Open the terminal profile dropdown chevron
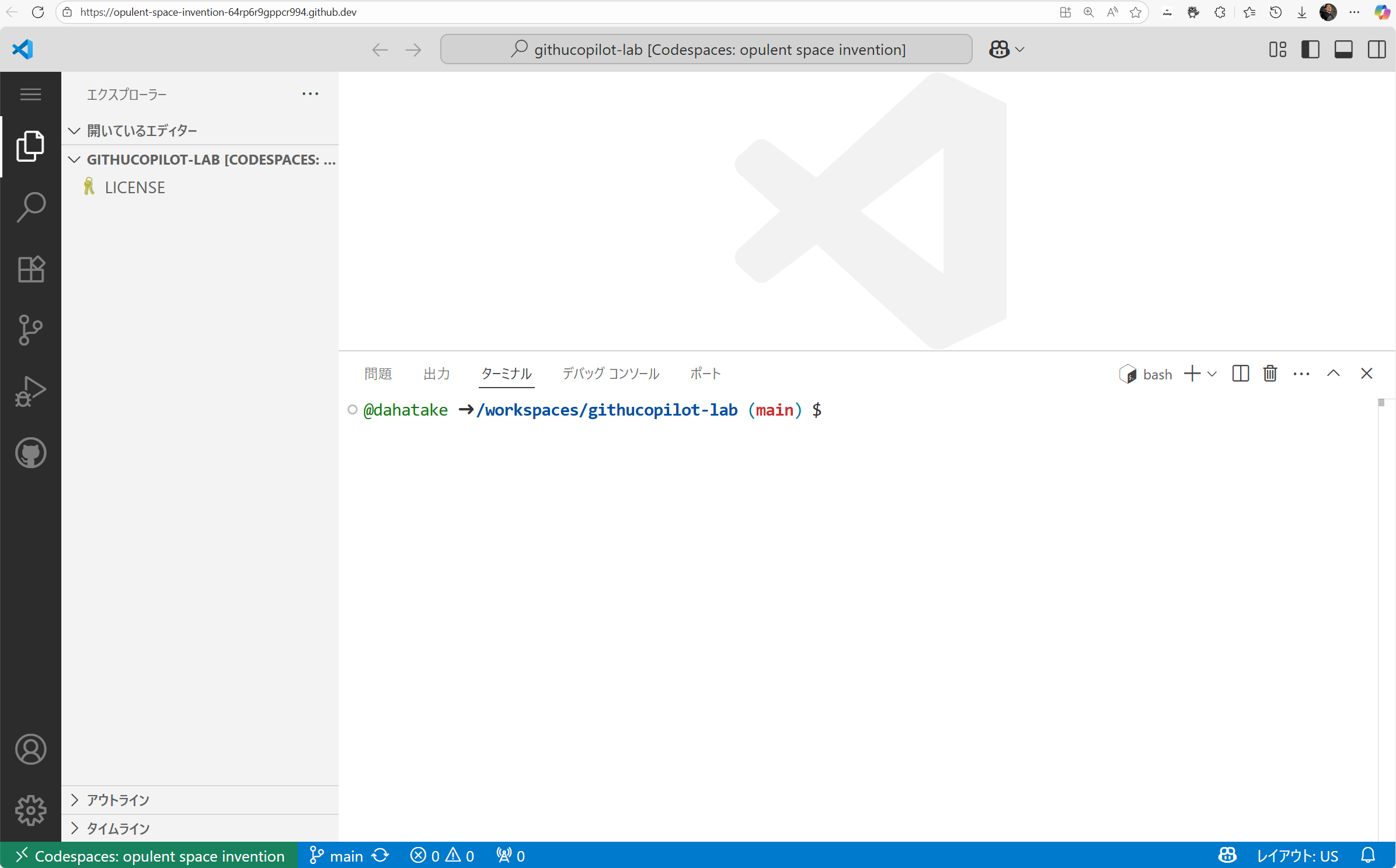Screen dimensions: 1396x868 coord(1213,374)
